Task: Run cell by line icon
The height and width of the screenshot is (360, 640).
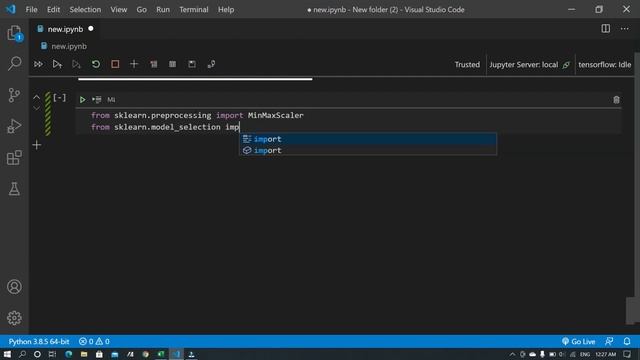Action: pos(97,100)
